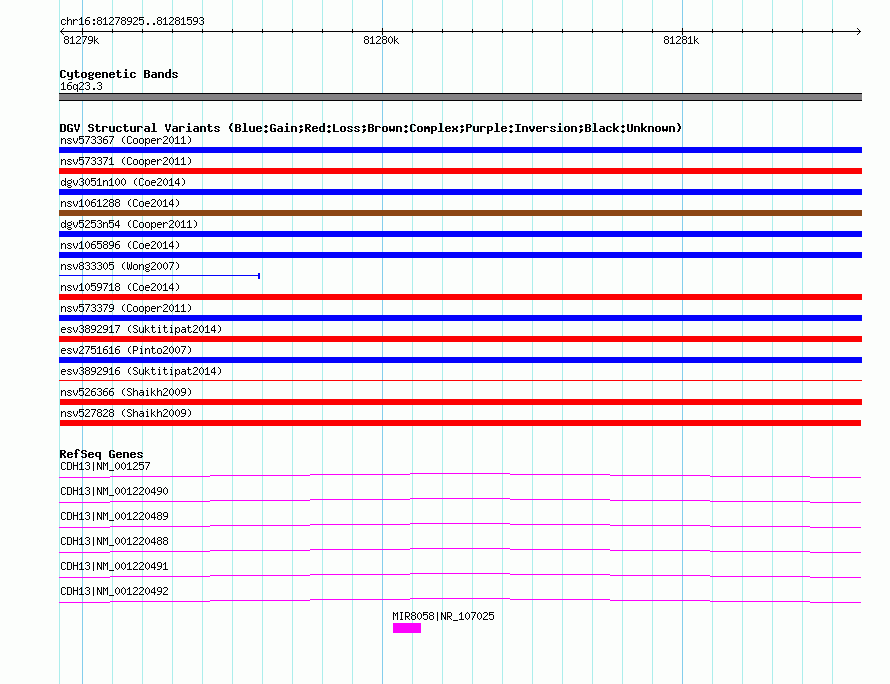Click the 81280k ruler label
This screenshot has height=684, width=890.
[x=381, y=40]
